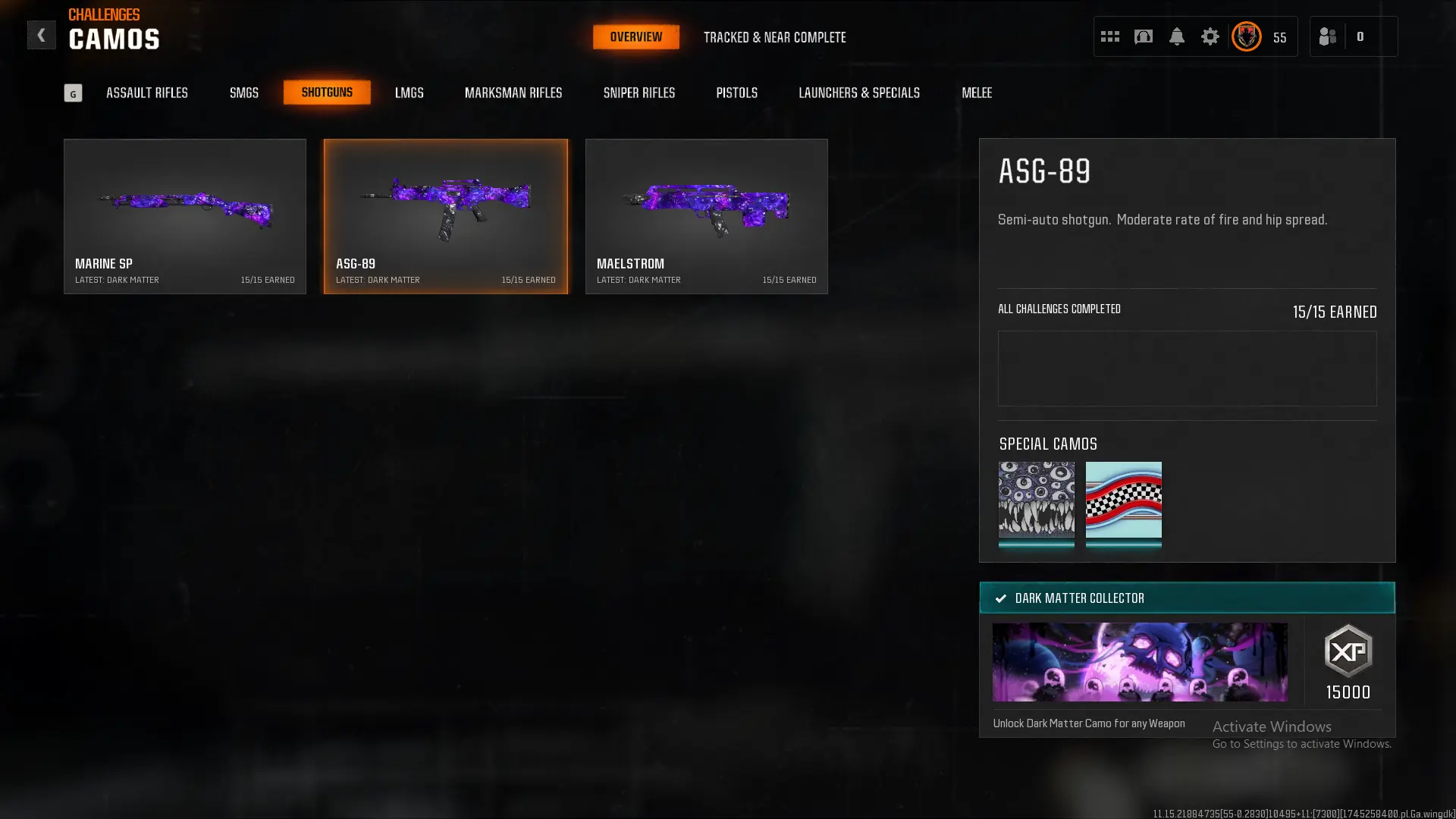Open the player profile emblem
Screen dimensions: 1456x819
click(x=1246, y=36)
